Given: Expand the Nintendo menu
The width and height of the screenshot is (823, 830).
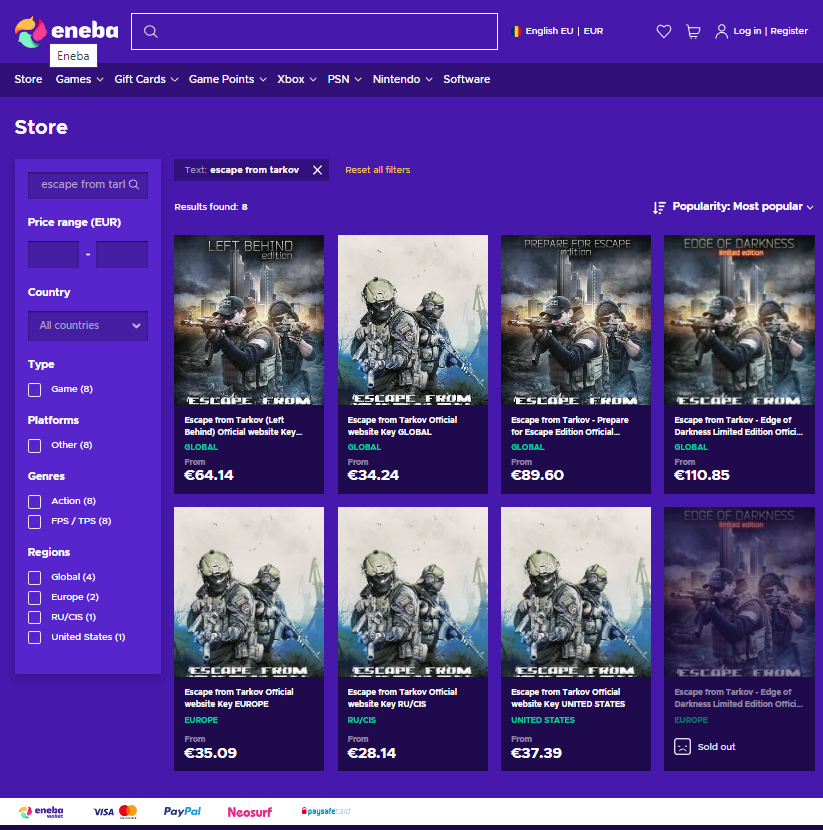Looking at the screenshot, I should (403, 79).
